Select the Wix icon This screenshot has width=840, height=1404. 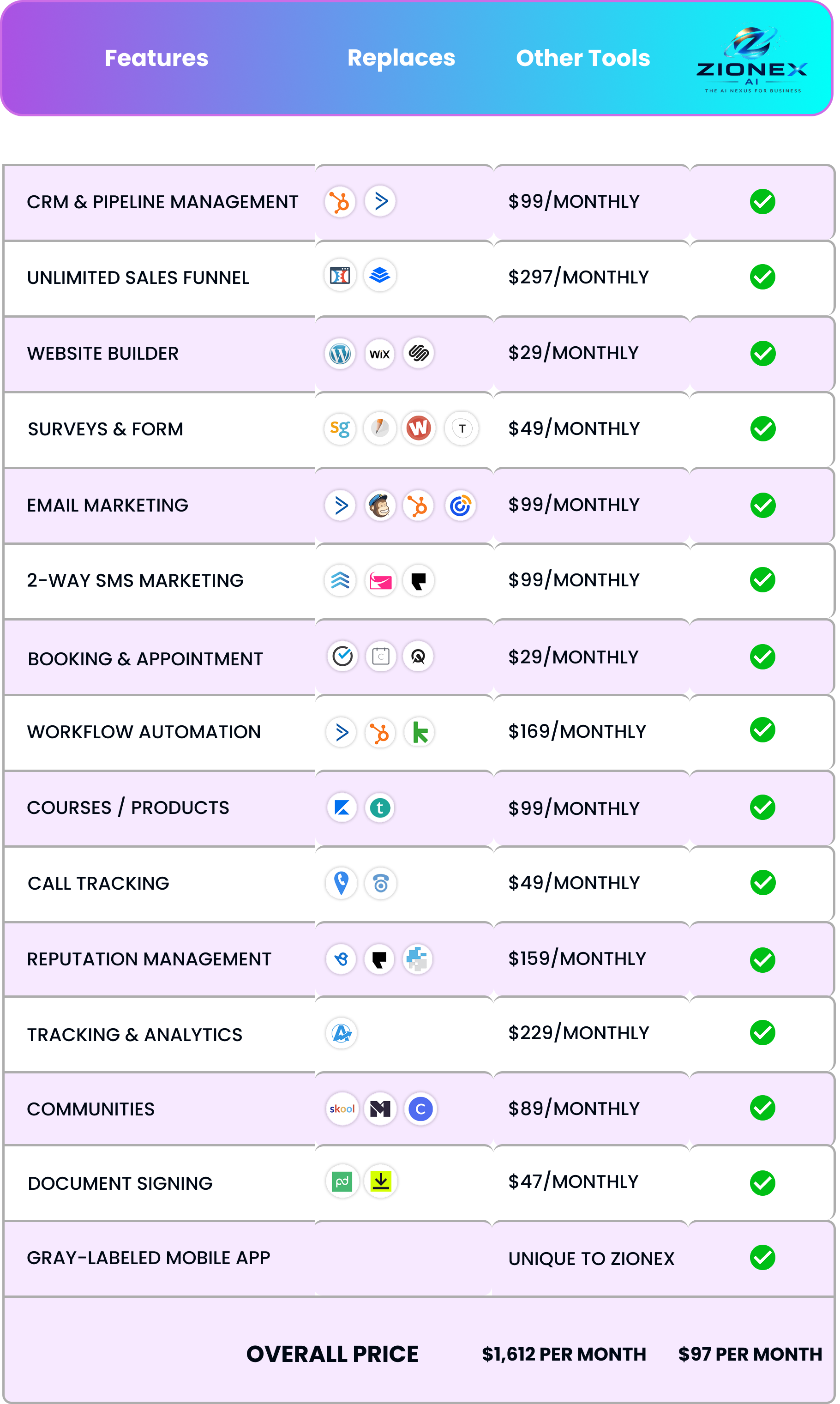coord(379,354)
